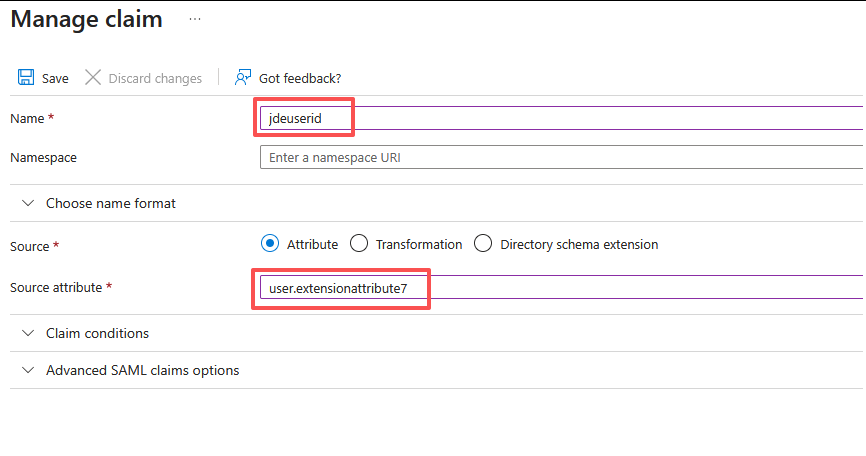Click the Save floppy disk icon
The image size is (866, 456).
tap(26, 77)
